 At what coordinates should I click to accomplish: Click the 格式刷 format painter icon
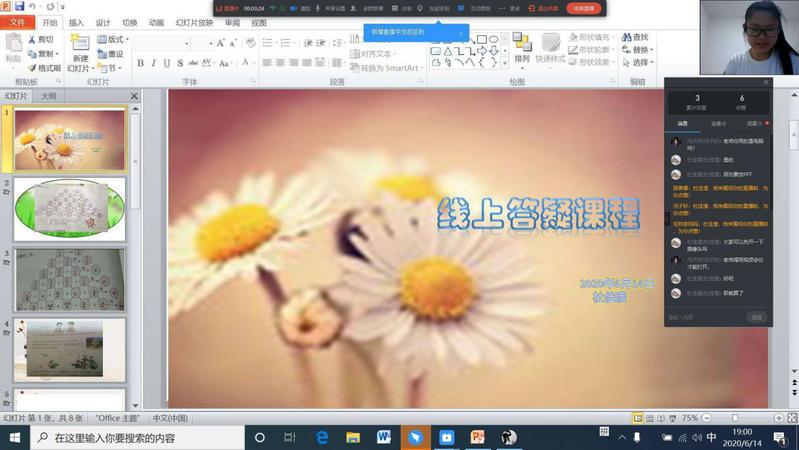point(46,68)
